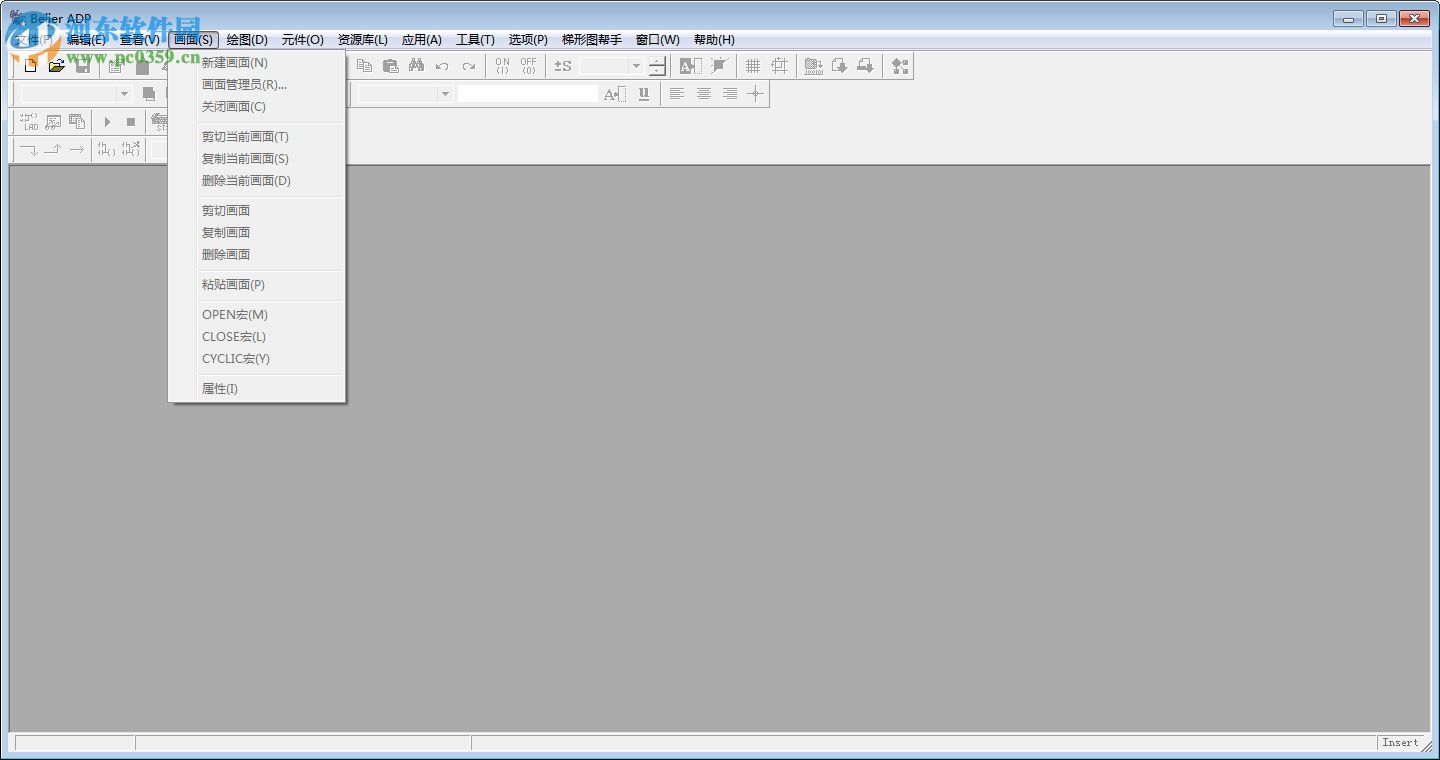Screen dimensions: 1440x760
Task: Open the 应用(A) menu
Action: point(422,40)
